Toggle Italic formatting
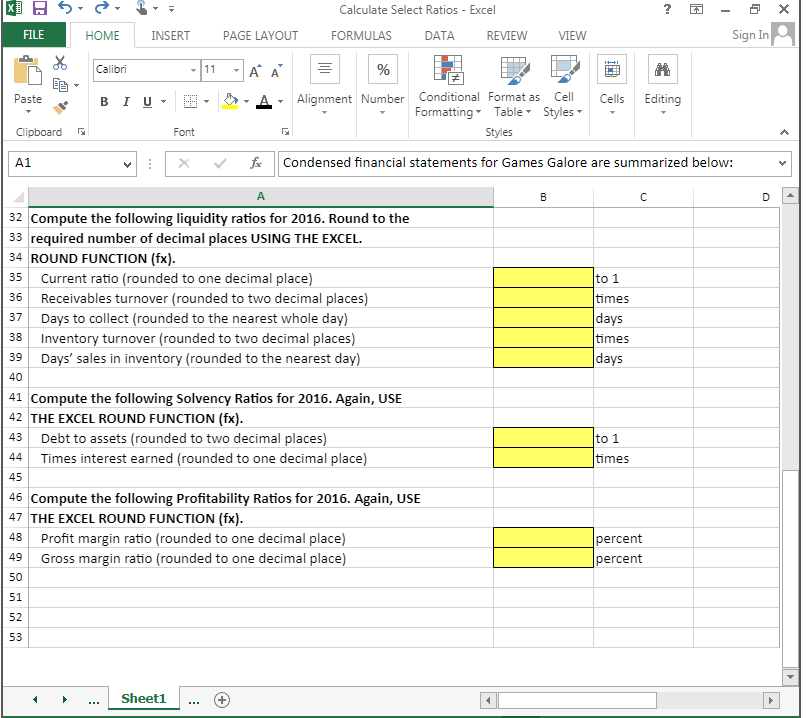 (124, 103)
